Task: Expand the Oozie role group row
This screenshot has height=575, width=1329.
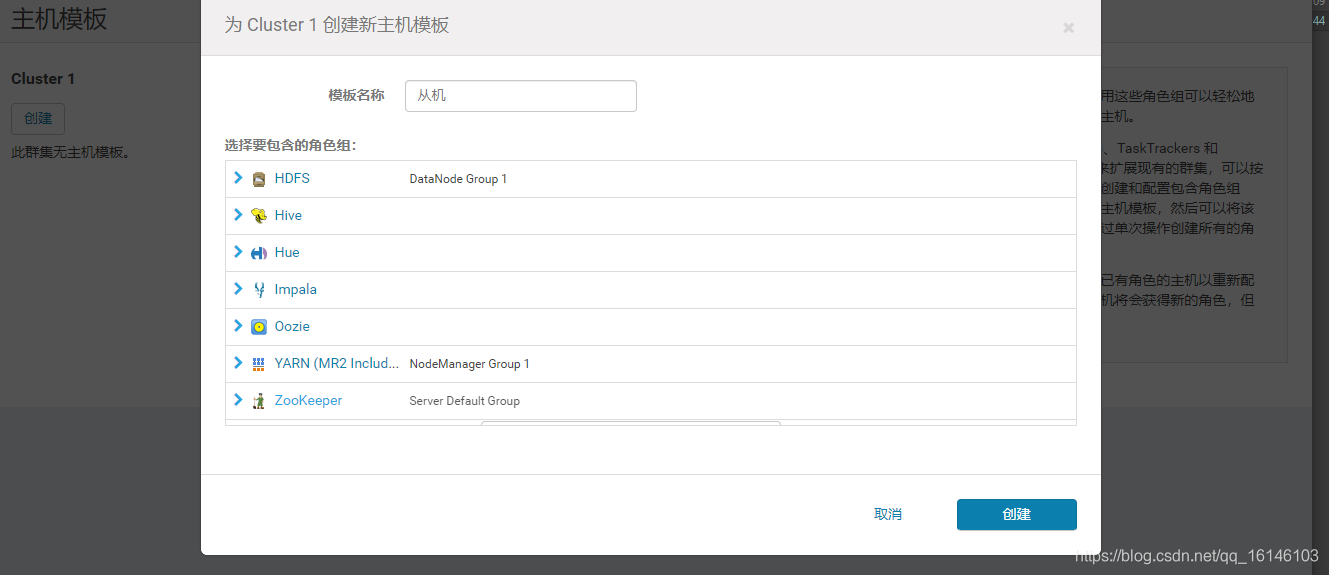Action: (238, 326)
